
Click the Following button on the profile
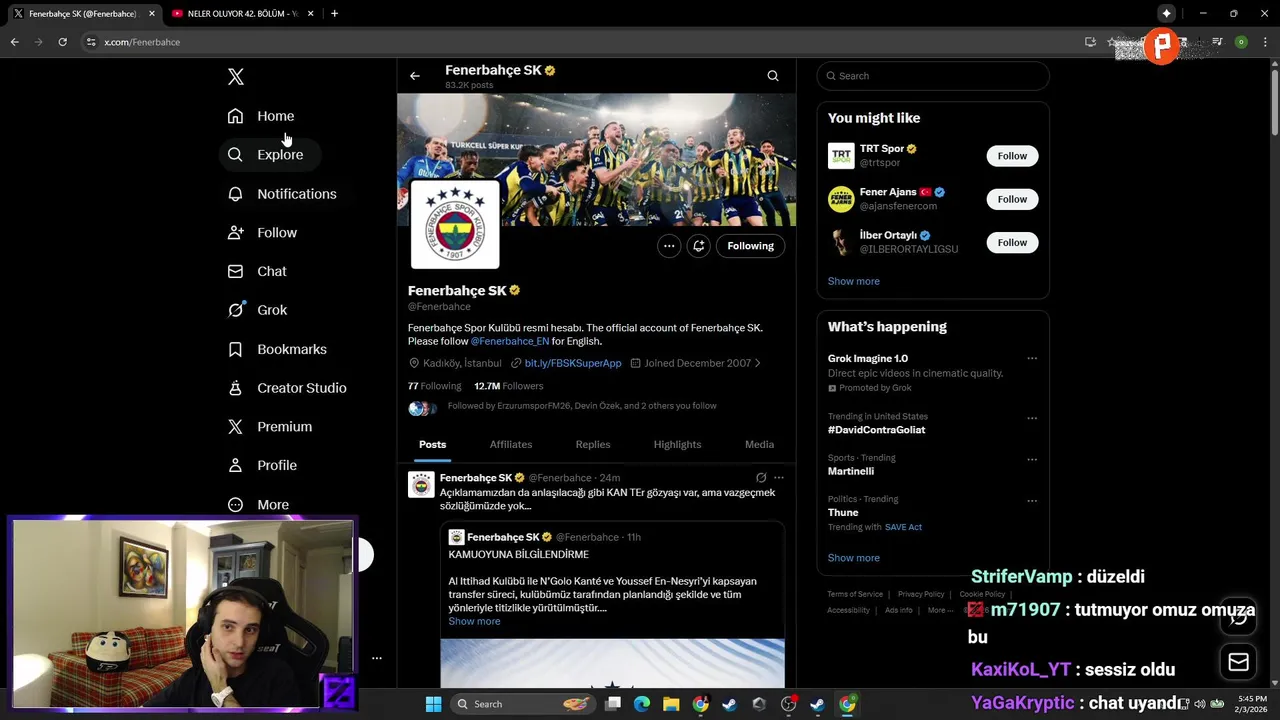[x=750, y=246]
